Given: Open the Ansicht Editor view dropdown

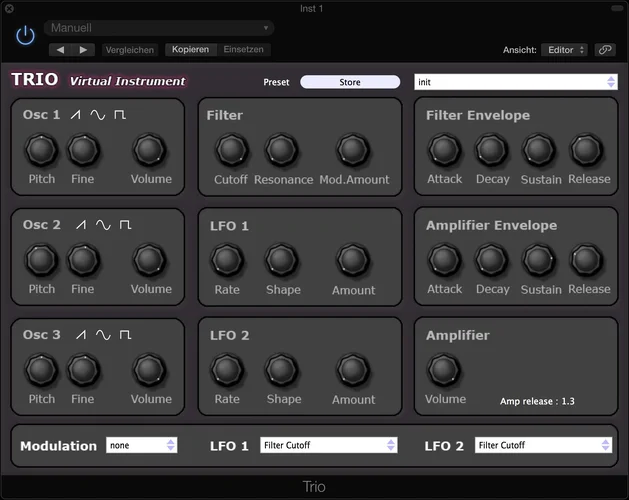Looking at the screenshot, I should (565, 50).
